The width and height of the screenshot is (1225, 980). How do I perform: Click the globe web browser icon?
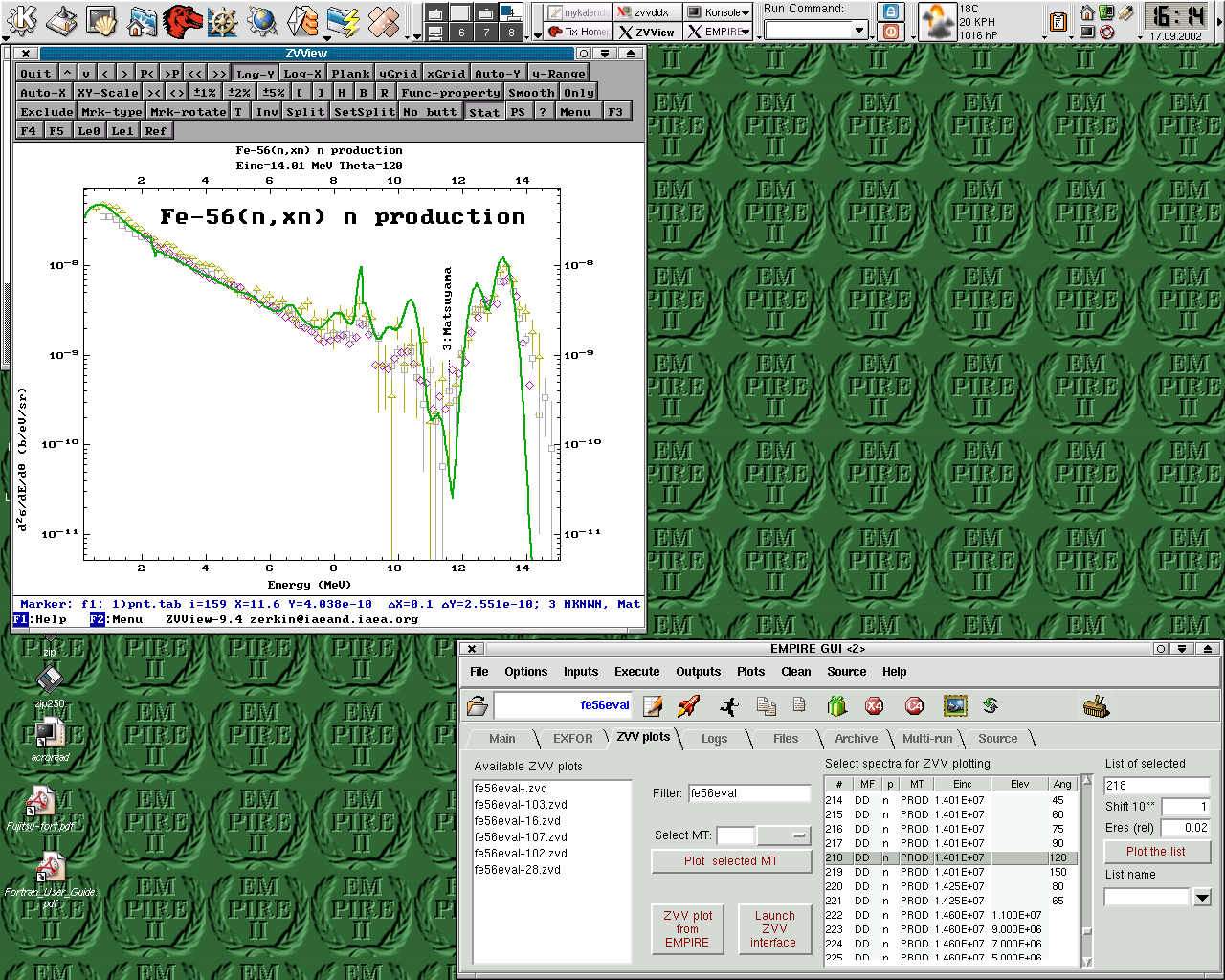click(x=262, y=20)
